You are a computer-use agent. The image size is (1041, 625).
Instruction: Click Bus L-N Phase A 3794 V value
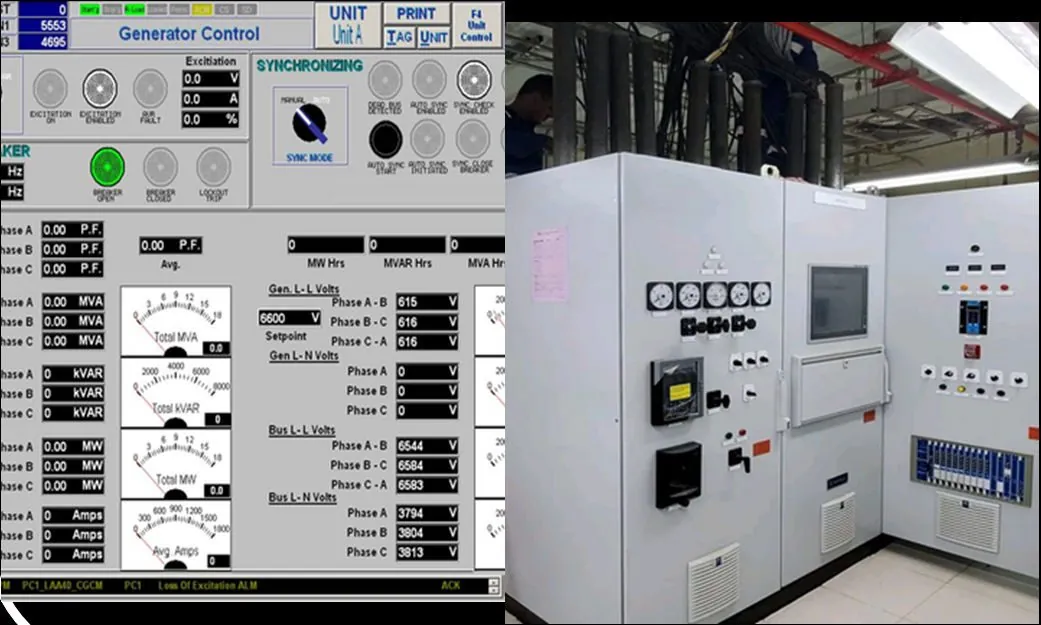click(x=427, y=513)
